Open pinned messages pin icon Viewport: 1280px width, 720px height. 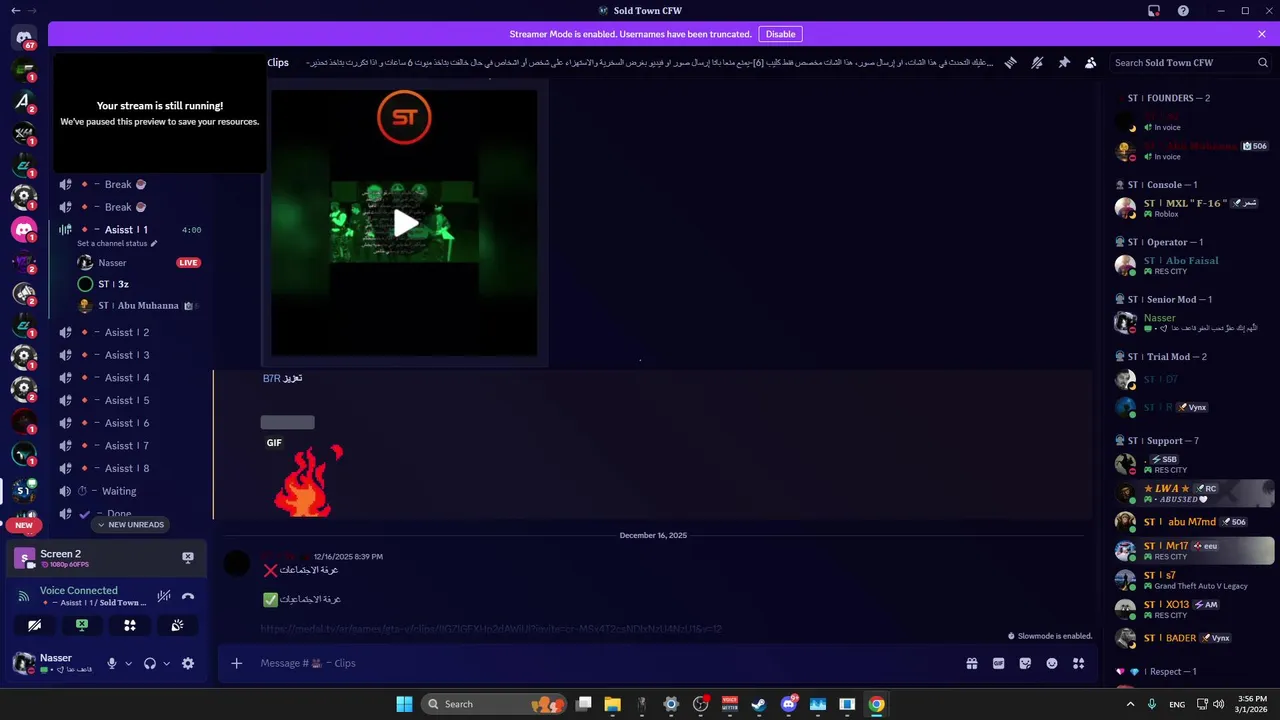click(1064, 62)
